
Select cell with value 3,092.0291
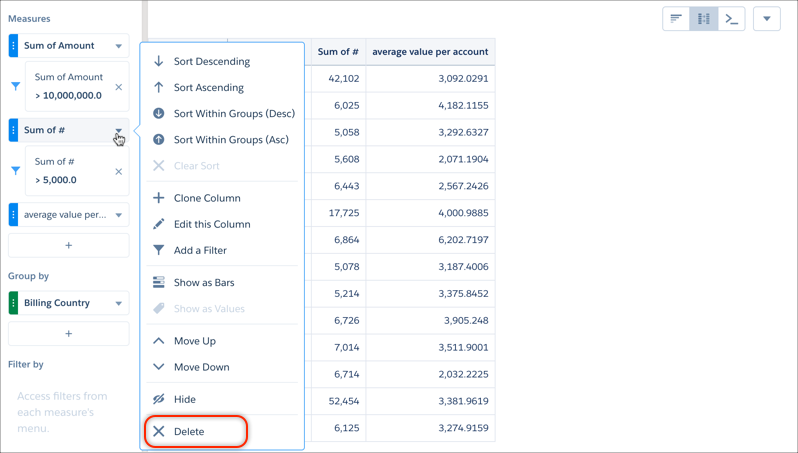tap(431, 79)
